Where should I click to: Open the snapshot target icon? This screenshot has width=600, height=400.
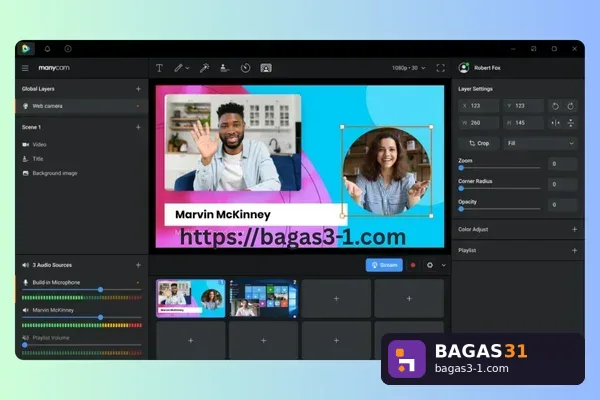coord(430,265)
